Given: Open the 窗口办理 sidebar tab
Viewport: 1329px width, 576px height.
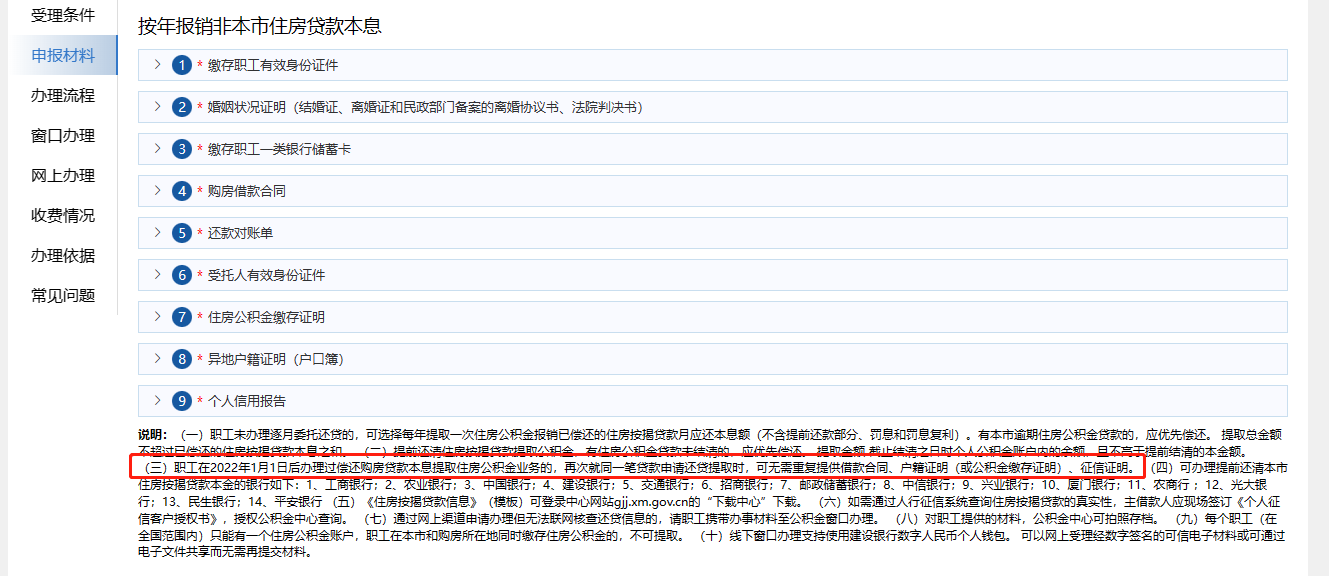Looking at the screenshot, I should 62,136.
